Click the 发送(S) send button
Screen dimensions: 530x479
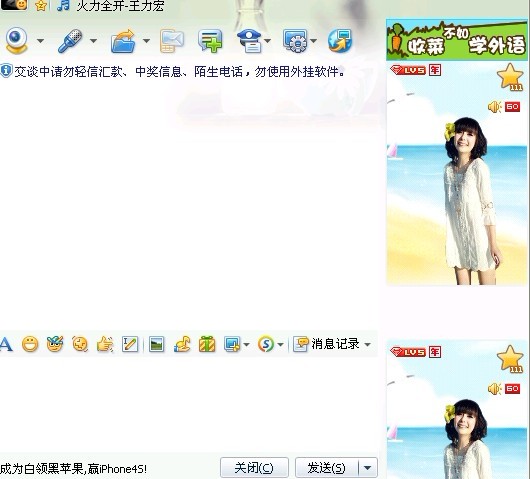[327, 468]
